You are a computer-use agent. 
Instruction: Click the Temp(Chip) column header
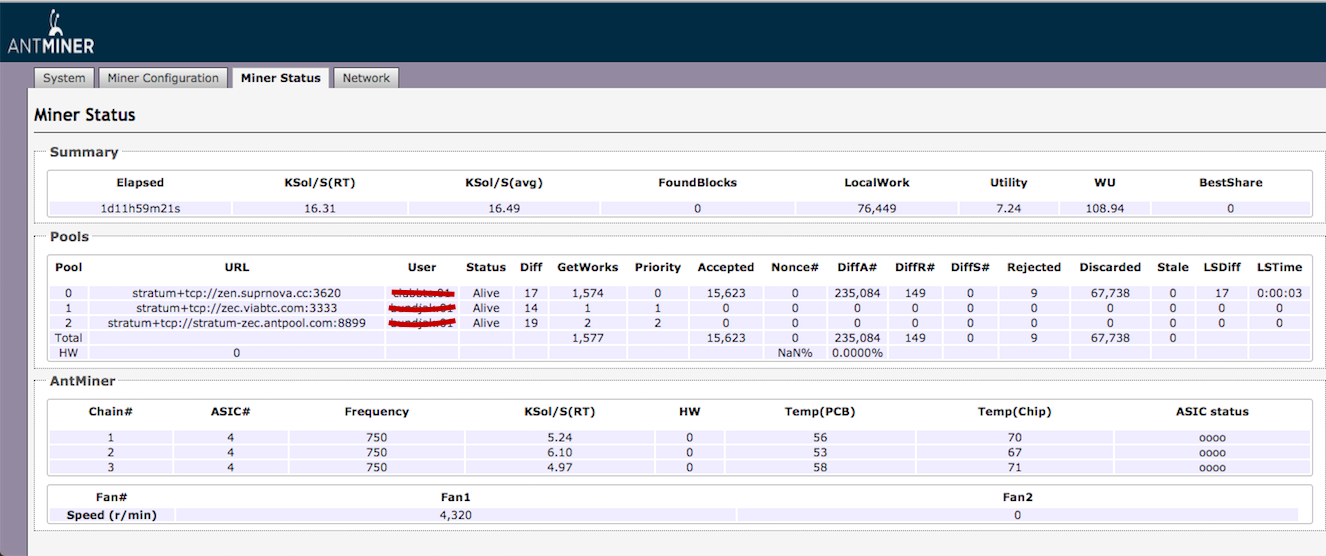(1014, 411)
